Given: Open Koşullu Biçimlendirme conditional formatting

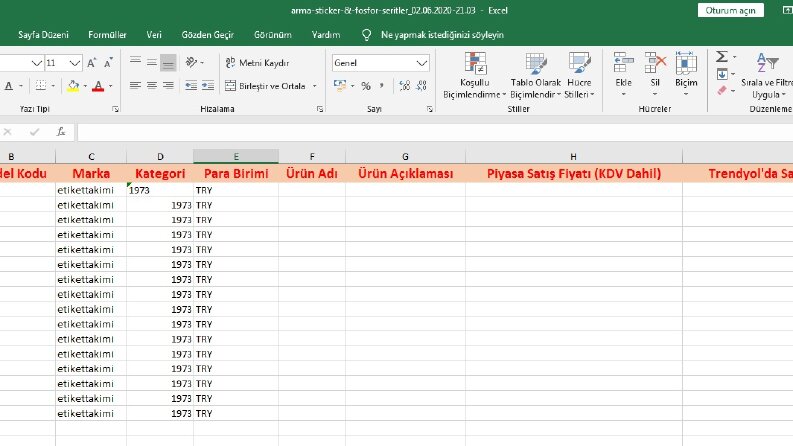Looking at the screenshot, I should [474, 75].
